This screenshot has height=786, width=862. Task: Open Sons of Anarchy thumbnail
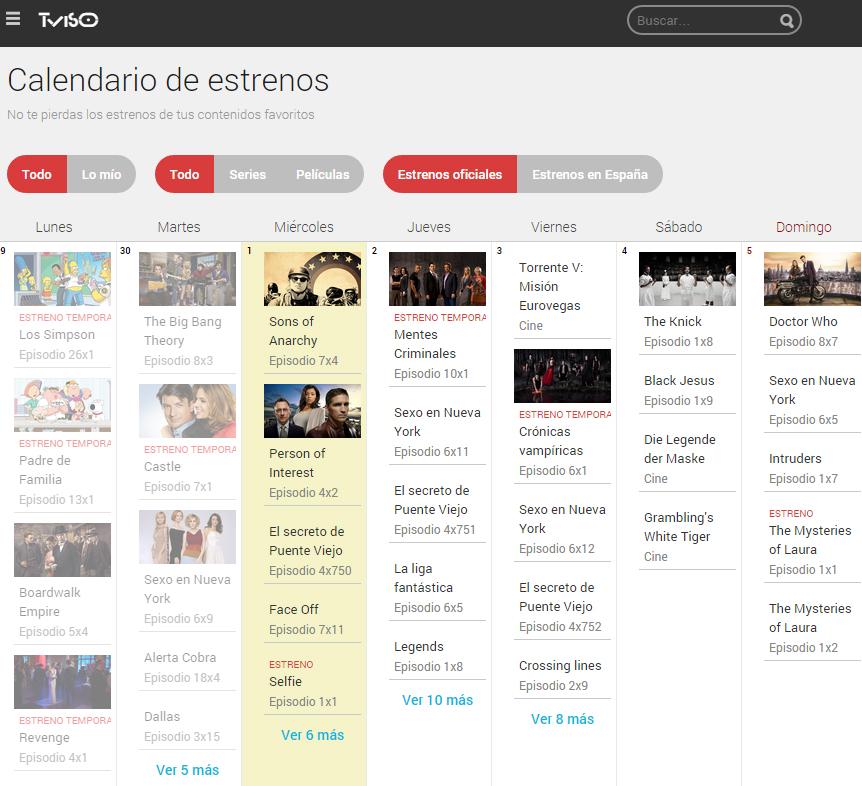[x=312, y=279]
